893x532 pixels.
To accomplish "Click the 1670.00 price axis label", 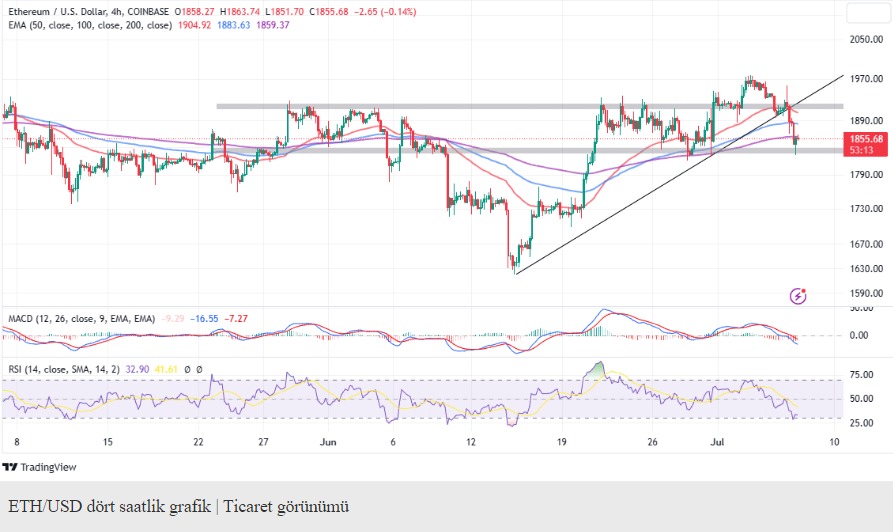I will tap(866, 244).
